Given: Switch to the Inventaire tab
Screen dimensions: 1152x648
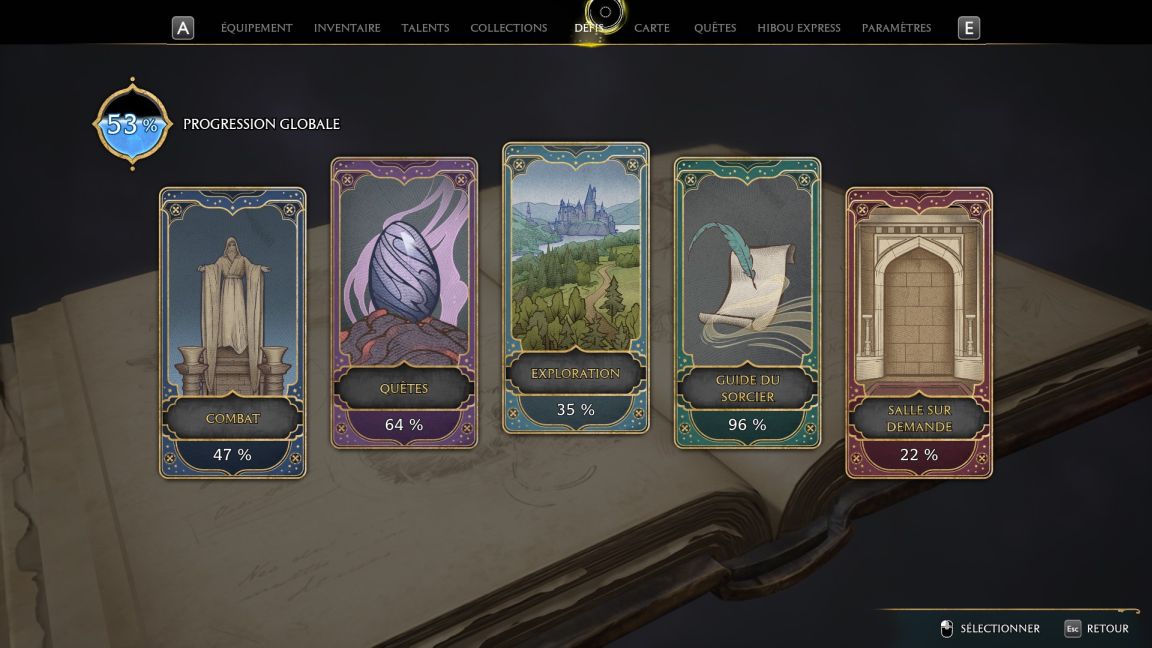Looking at the screenshot, I should [x=347, y=28].
